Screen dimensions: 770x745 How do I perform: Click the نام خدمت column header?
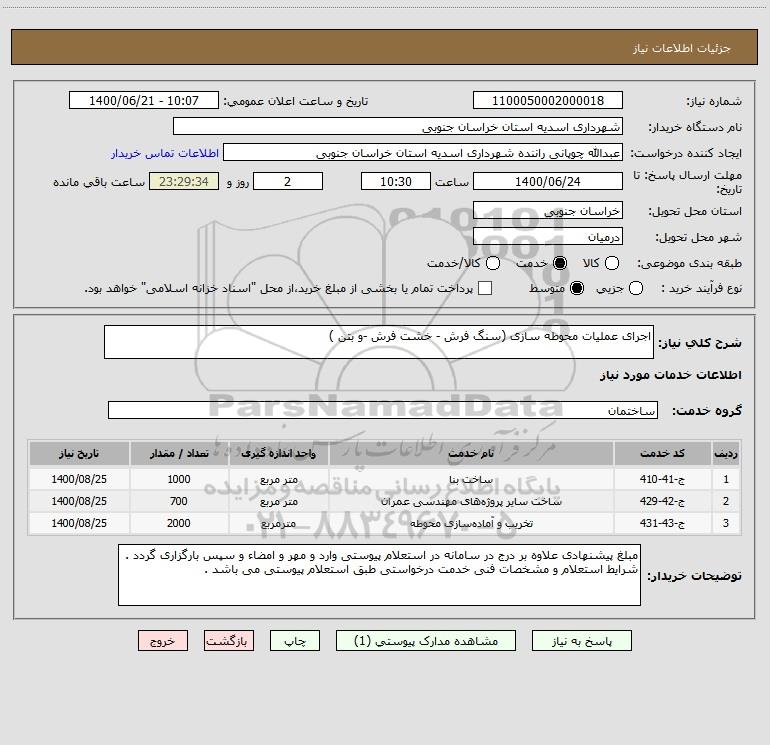pyautogui.click(x=471, y=453)
